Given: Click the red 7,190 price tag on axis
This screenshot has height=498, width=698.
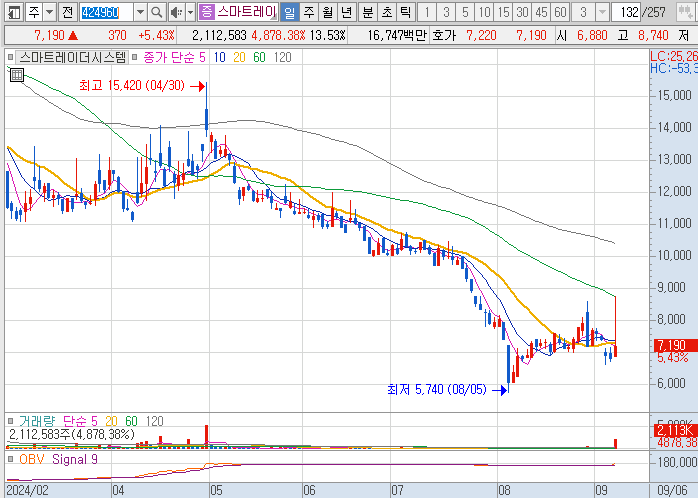Looking at the screenshot, I should tap(674, 345).
